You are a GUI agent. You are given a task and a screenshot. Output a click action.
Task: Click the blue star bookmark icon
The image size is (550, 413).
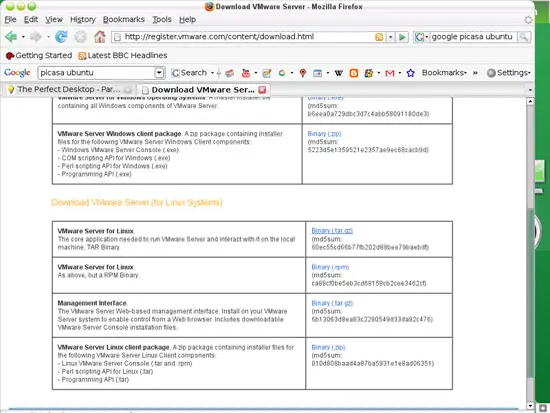click(410, 73)
